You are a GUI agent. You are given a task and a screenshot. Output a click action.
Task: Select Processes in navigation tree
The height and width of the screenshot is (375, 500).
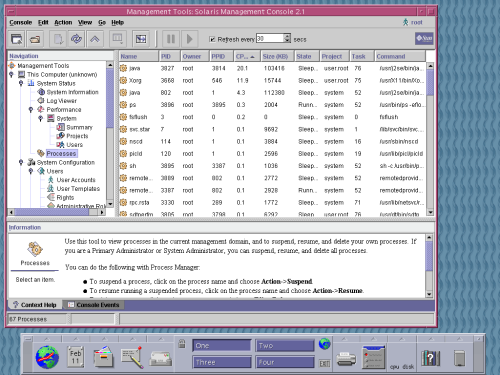(61, 153)
